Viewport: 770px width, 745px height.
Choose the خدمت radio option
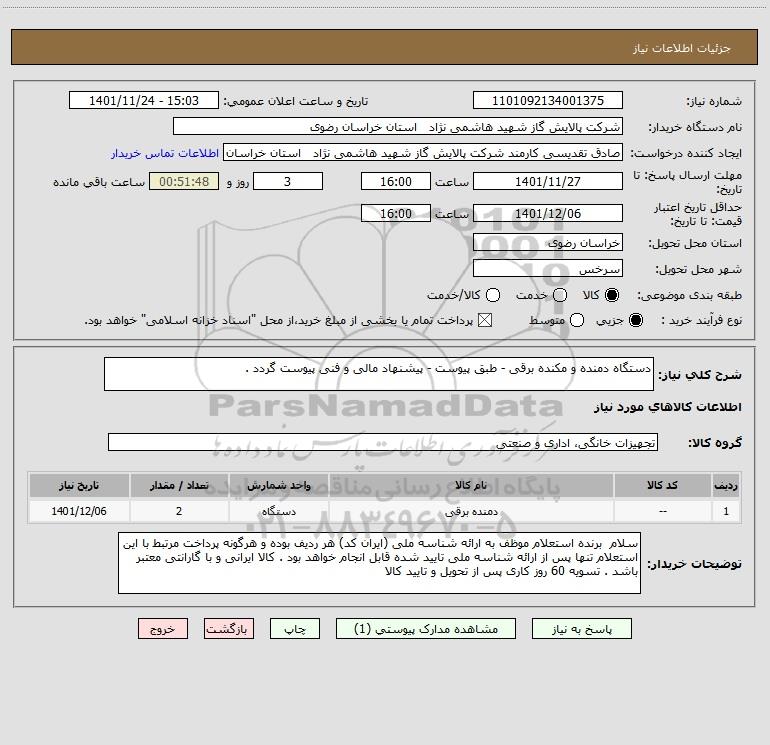point(560,295)
